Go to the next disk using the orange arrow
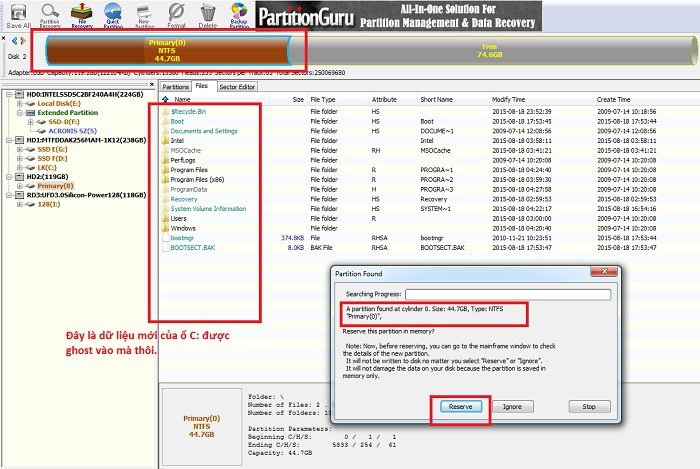Image resolution: width=700 pixels, height=469 pixels. [23, 41]
